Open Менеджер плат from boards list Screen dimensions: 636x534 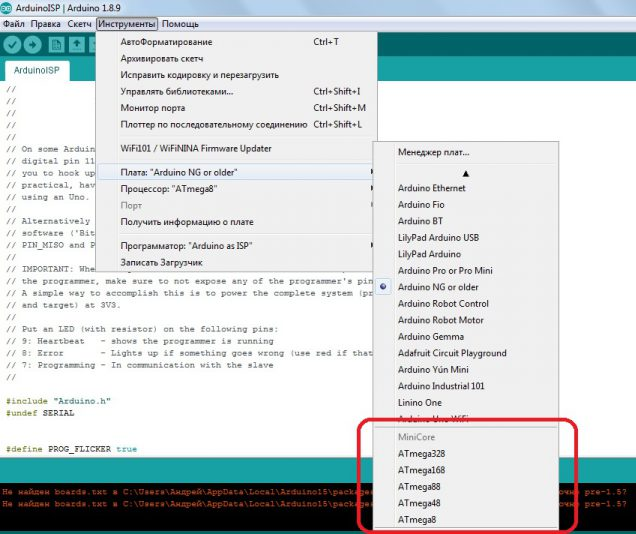pos(466,152)
